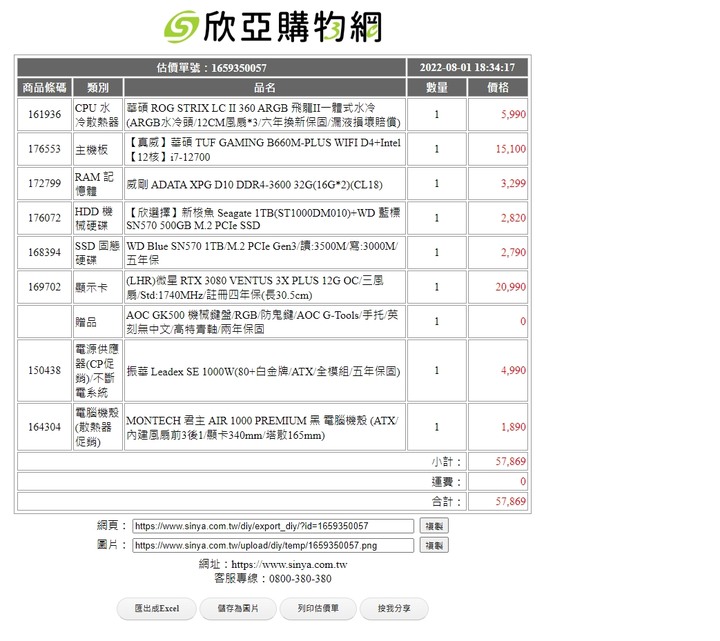Click the price 3,299
720x641 pixels.
coord(513,183)
